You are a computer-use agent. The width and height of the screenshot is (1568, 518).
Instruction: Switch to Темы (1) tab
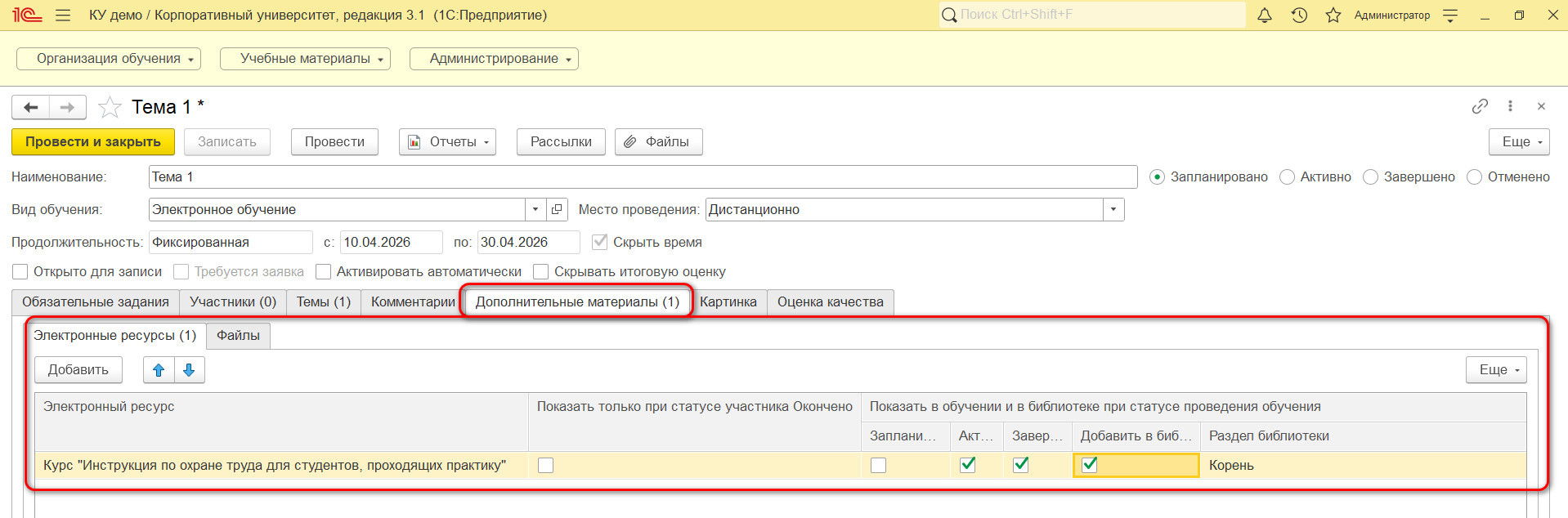[324, 302]
